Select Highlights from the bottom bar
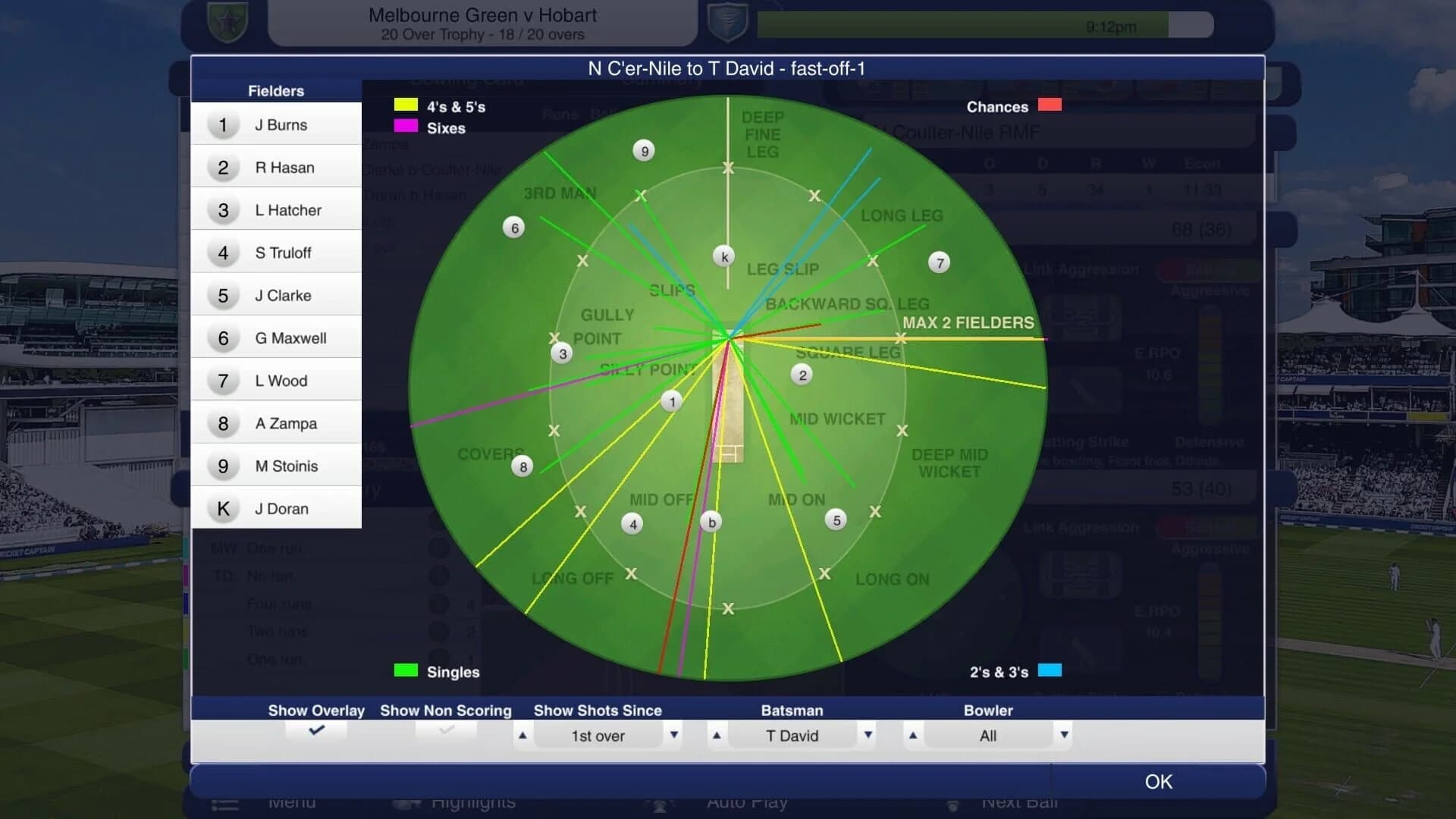This screenshot has height=819, width=1456. (x=473, y=801)
